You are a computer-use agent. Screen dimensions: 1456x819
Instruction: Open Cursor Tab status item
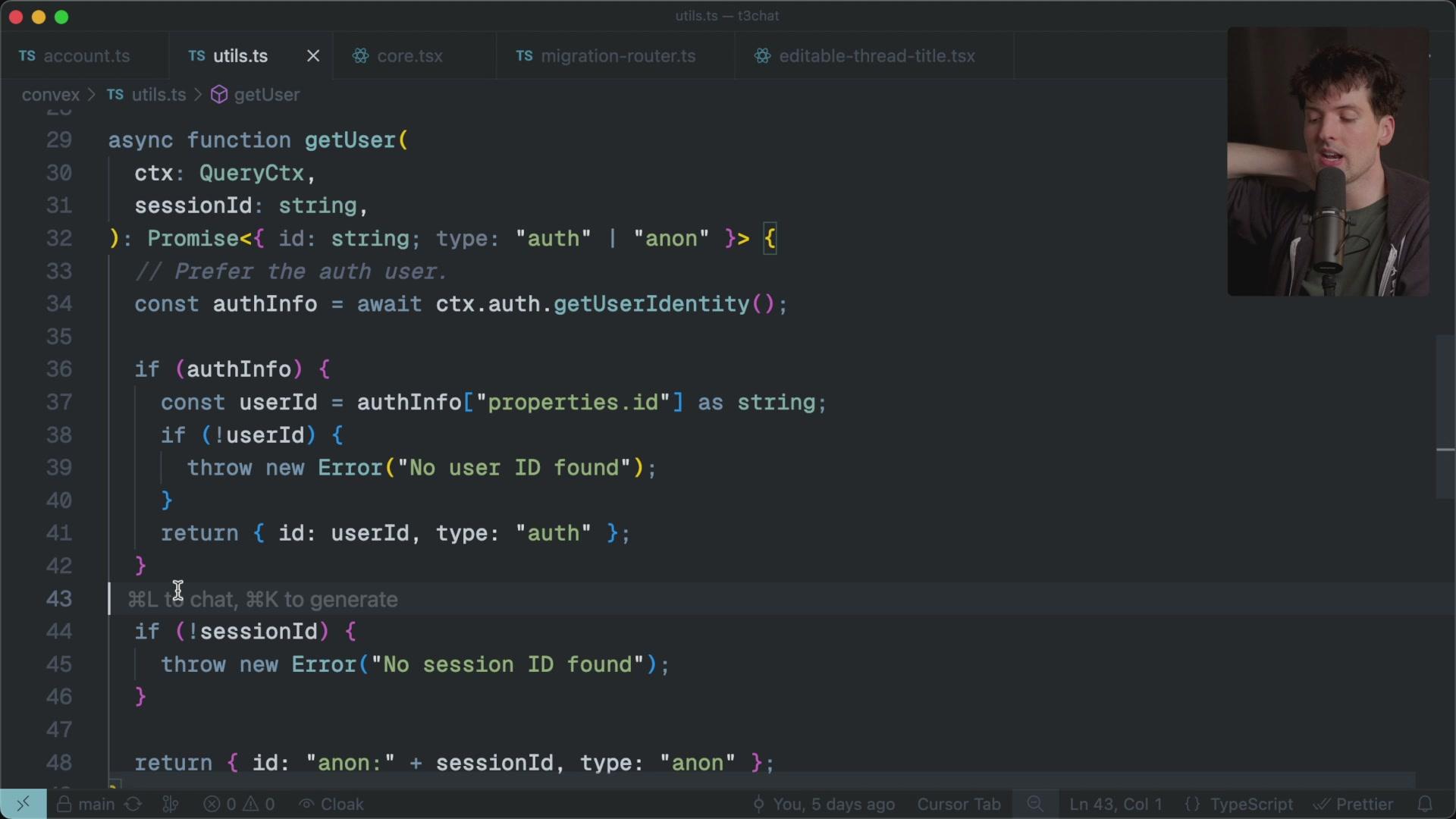(x=959, y=804)
